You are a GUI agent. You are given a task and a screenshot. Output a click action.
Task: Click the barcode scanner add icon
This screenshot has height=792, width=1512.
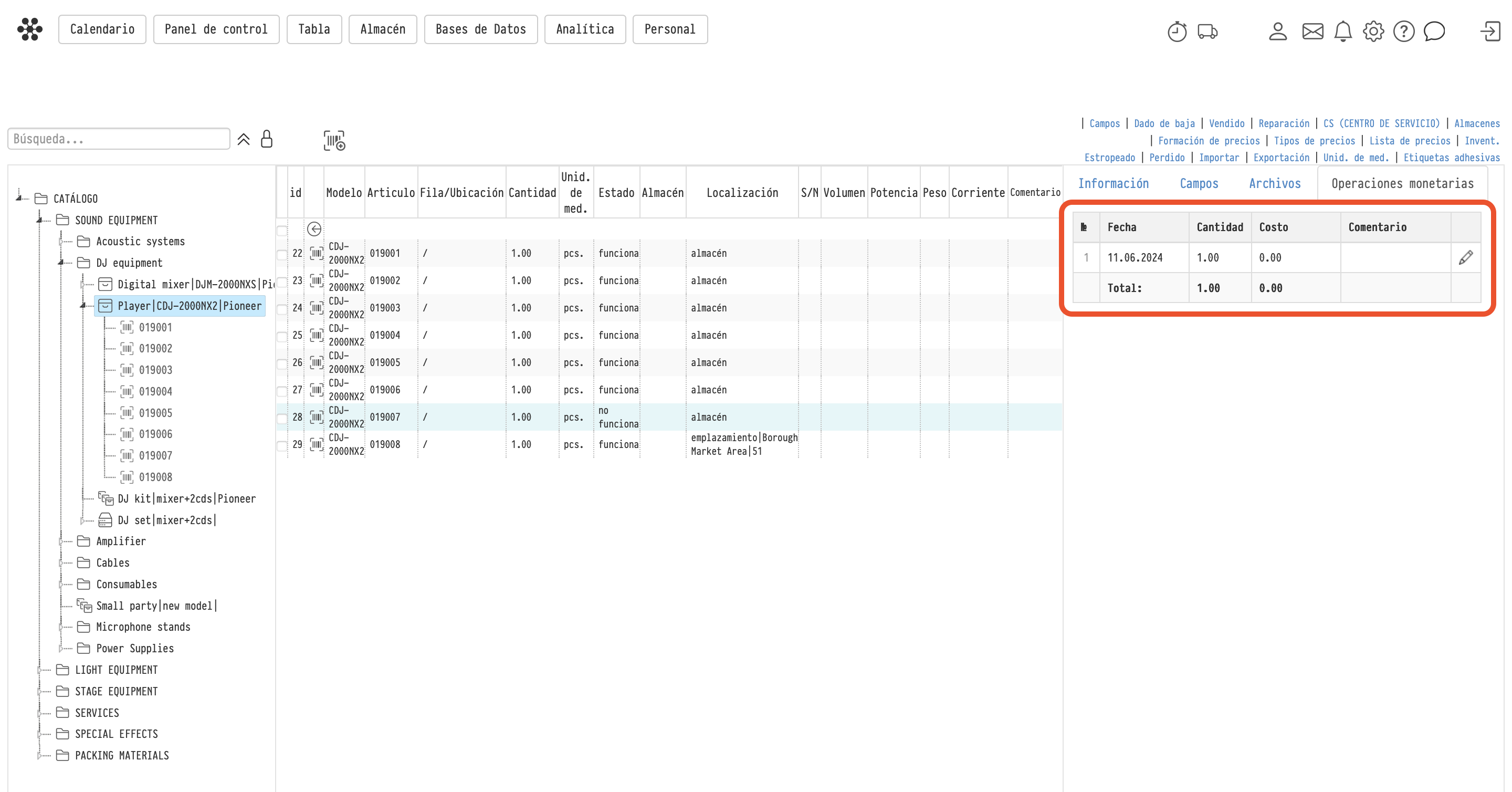pos(334,140)
